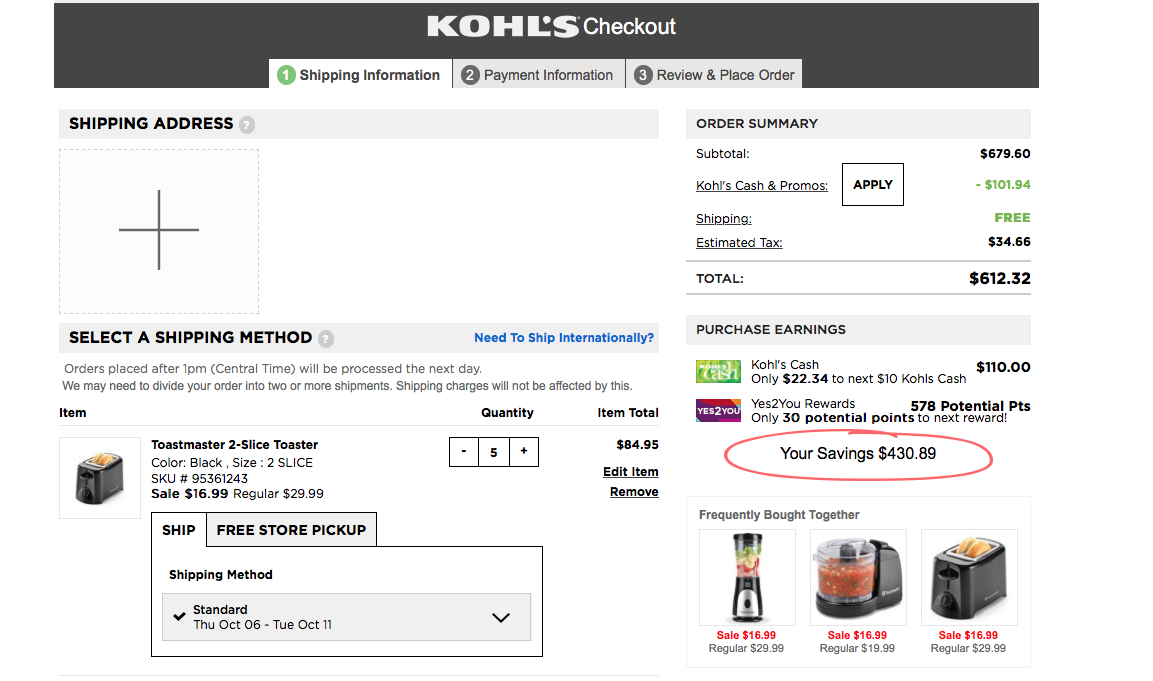
Task: Click the blender thumbnail under Frequently Bought Together
Action: pos(746,576)
